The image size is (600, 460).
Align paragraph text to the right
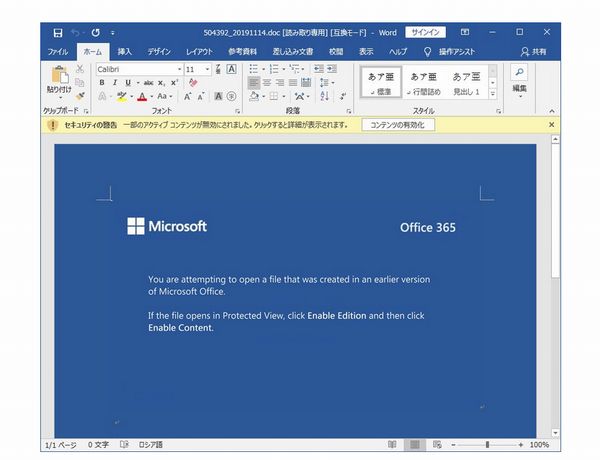(x=280, y=83)
